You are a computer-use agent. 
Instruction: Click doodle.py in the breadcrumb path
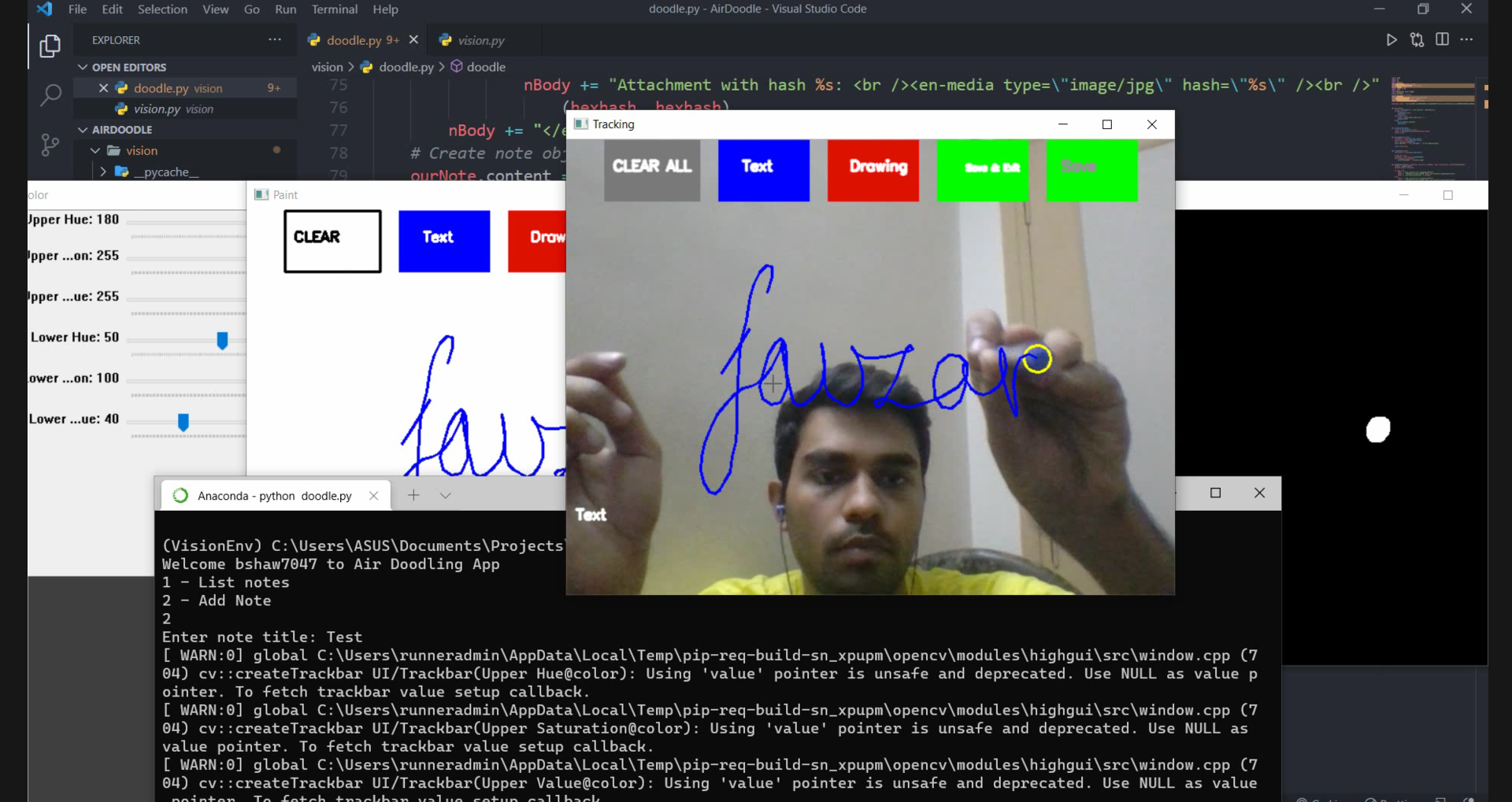coord(406,67)
